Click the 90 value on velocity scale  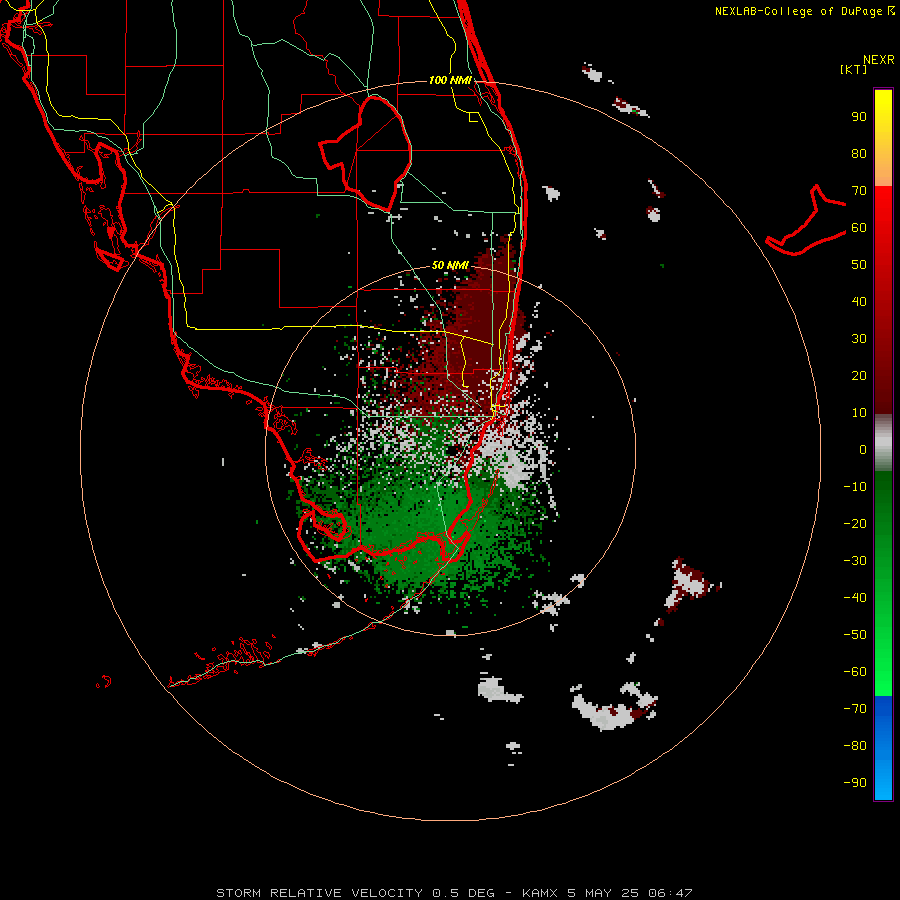[x=859, y=117]
